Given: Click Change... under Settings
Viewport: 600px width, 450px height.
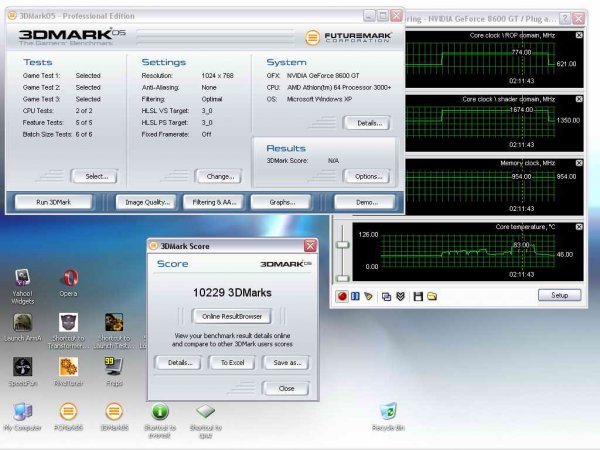Looking at the screenshot, I should (x=220, y=176).
